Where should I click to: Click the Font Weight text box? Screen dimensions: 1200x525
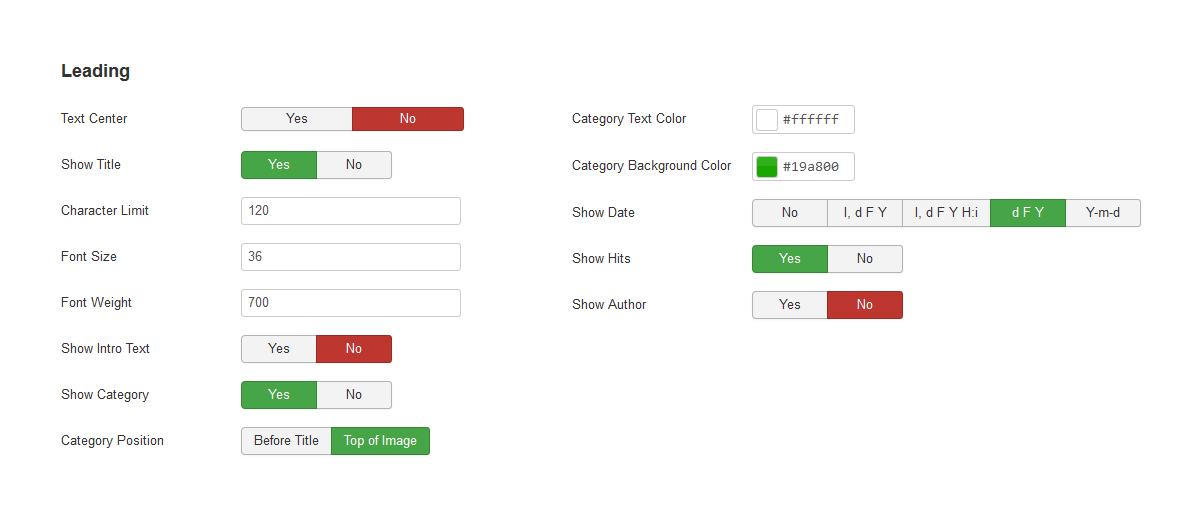coord(351,303)
